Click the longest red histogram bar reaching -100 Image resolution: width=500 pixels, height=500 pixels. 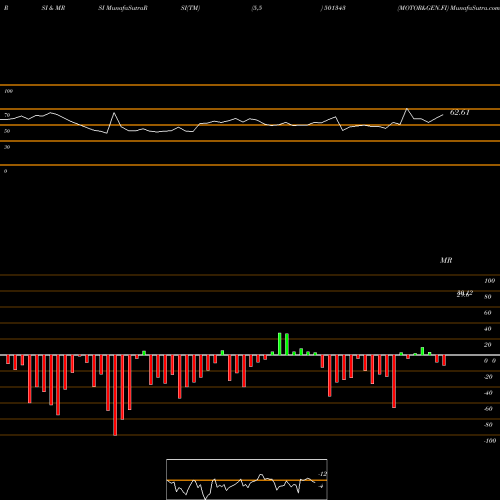coord(115,395)
